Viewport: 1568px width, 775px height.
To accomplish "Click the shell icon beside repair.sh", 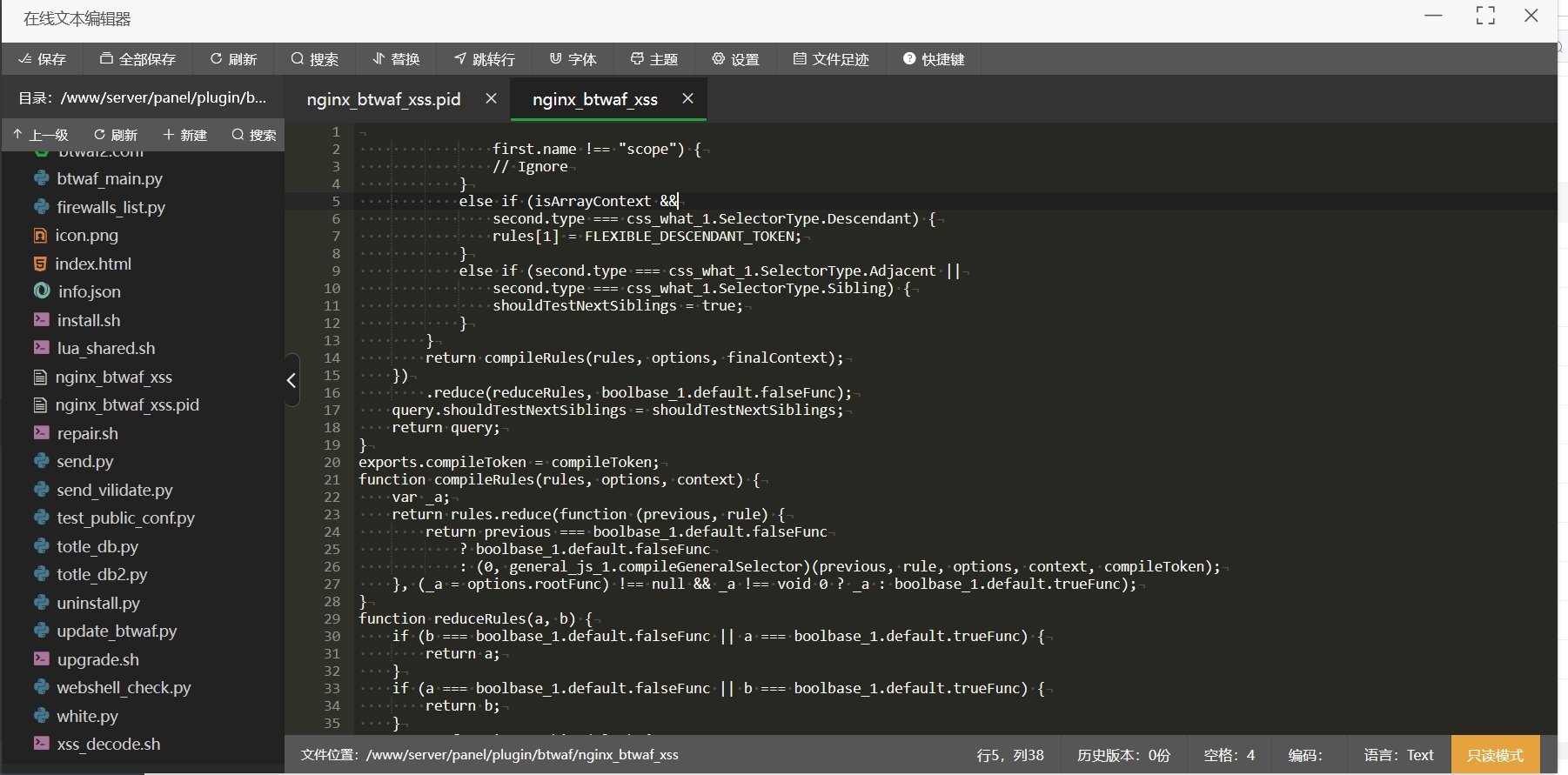I will (41, 432).
